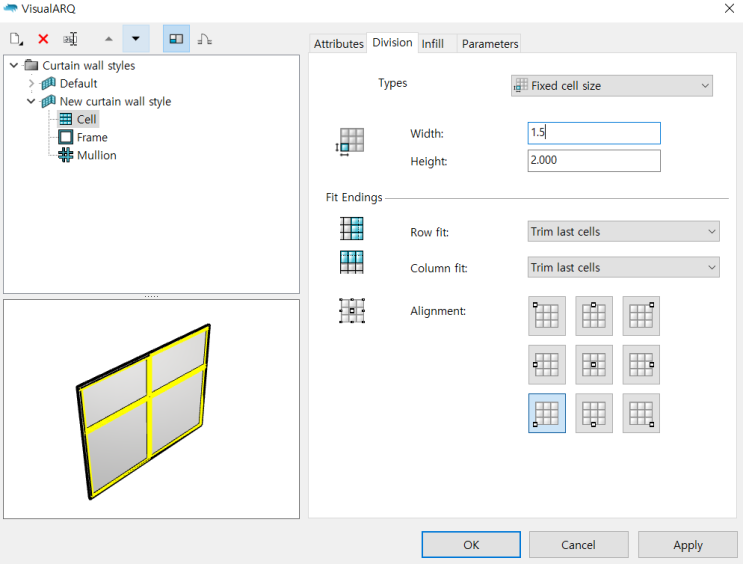743x564 pixels.
Task: Select the top-left alignment option
Action: [547, 315]
